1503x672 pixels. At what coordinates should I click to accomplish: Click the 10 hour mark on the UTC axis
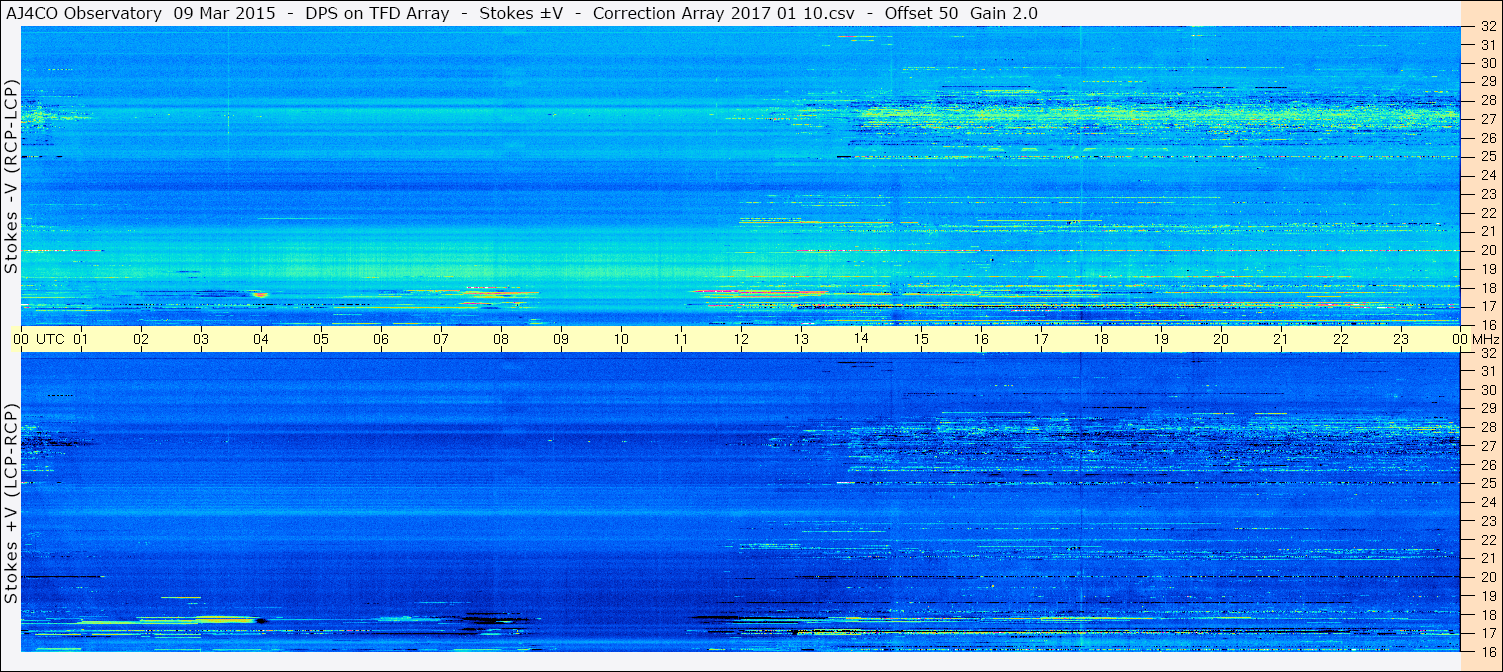click(621, 339)
